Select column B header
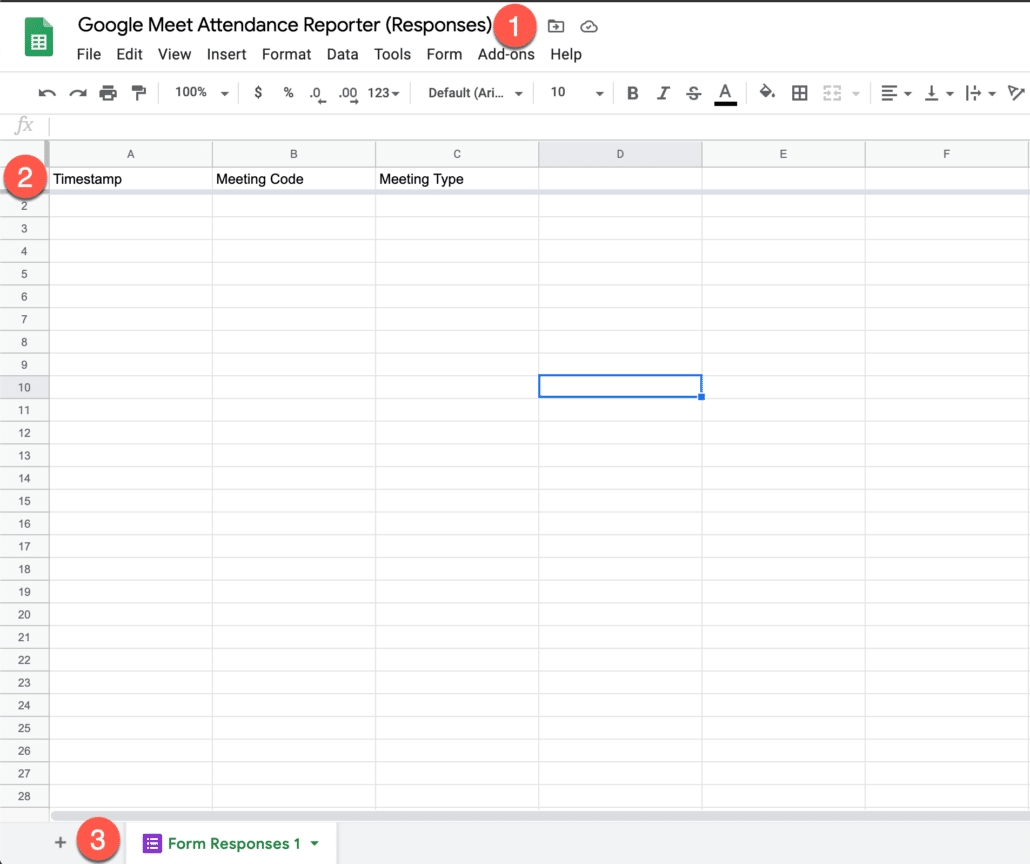 [294, 154]
